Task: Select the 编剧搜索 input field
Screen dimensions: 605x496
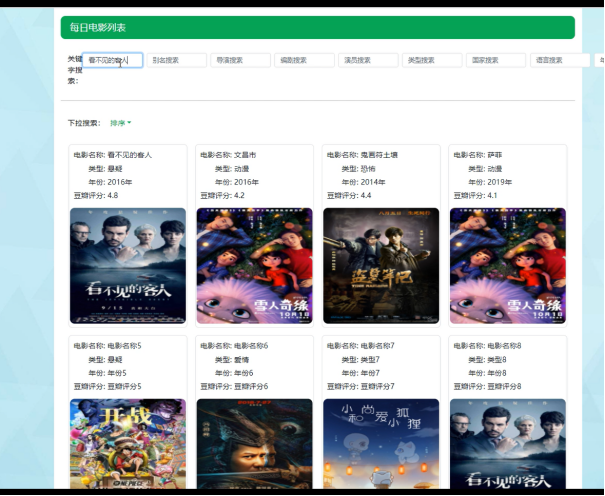Action: coord(304,60)
